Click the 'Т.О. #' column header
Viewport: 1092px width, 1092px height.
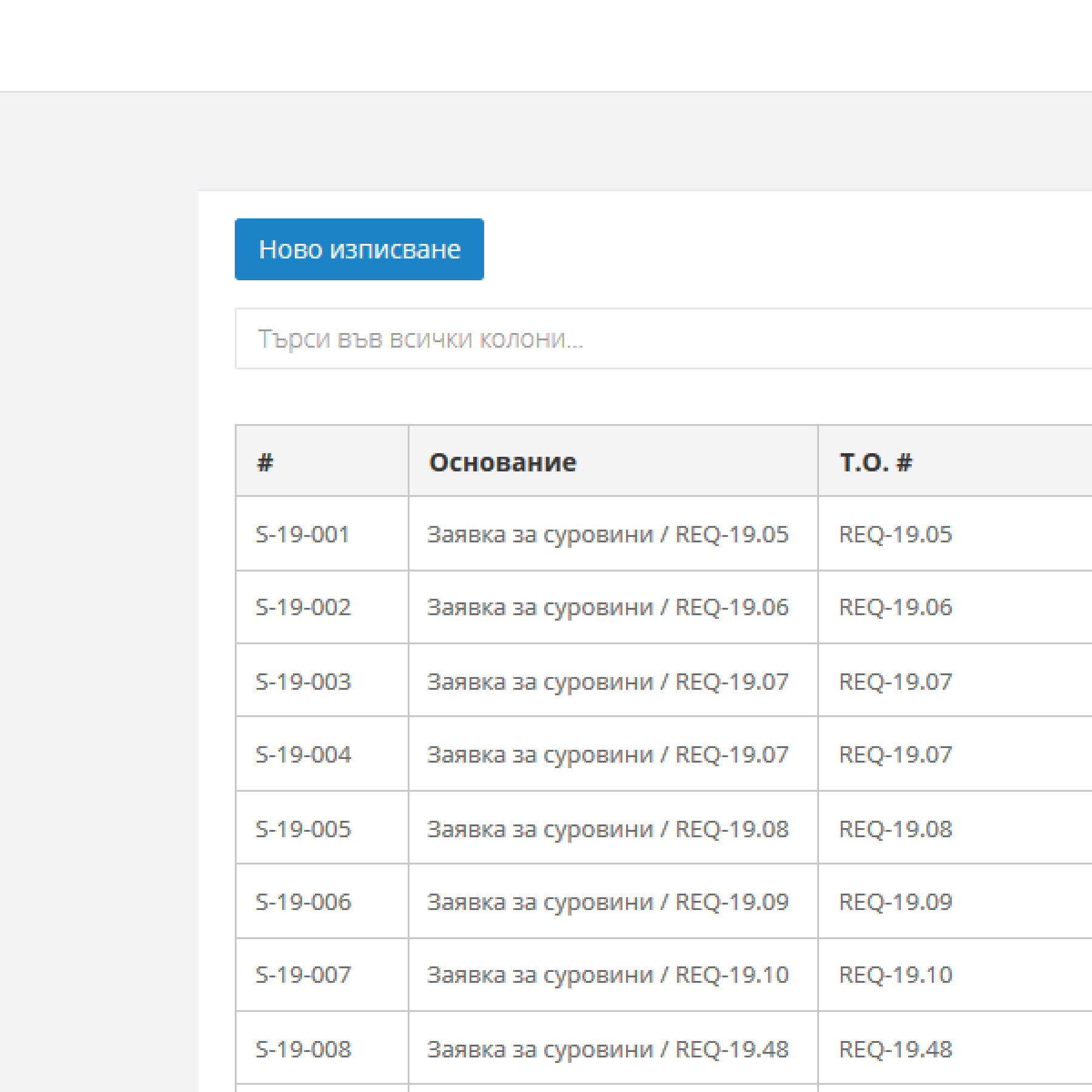[x=955, y=461]
